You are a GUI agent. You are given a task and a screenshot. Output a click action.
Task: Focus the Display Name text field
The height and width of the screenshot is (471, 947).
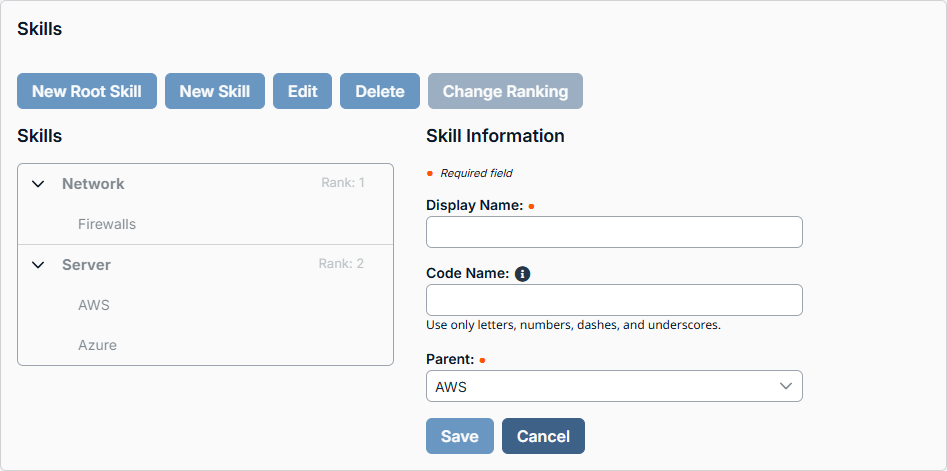(x=614, y=232)
